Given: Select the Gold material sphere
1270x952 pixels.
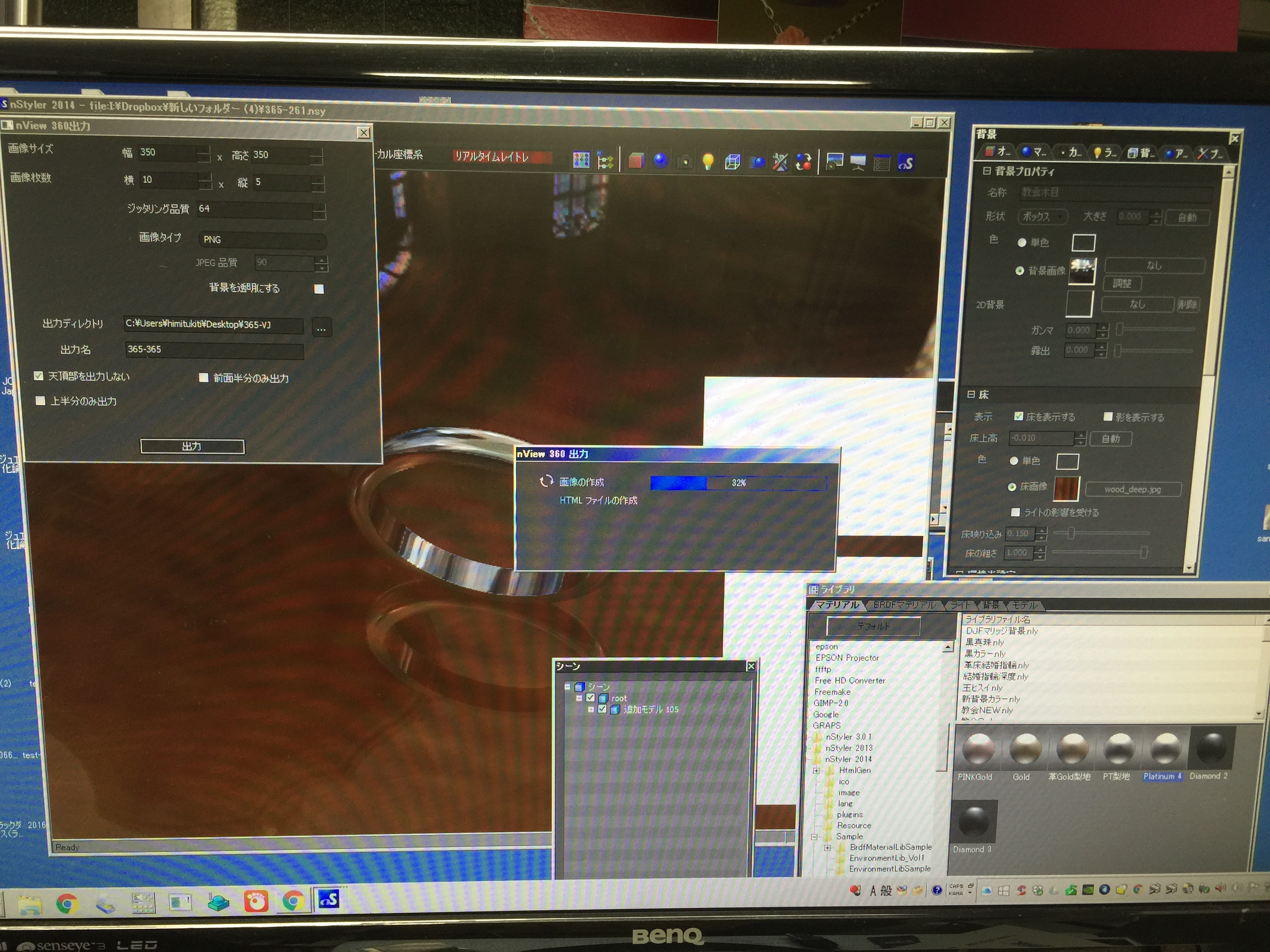Looking at the screenshot, I should [1025, 748].
